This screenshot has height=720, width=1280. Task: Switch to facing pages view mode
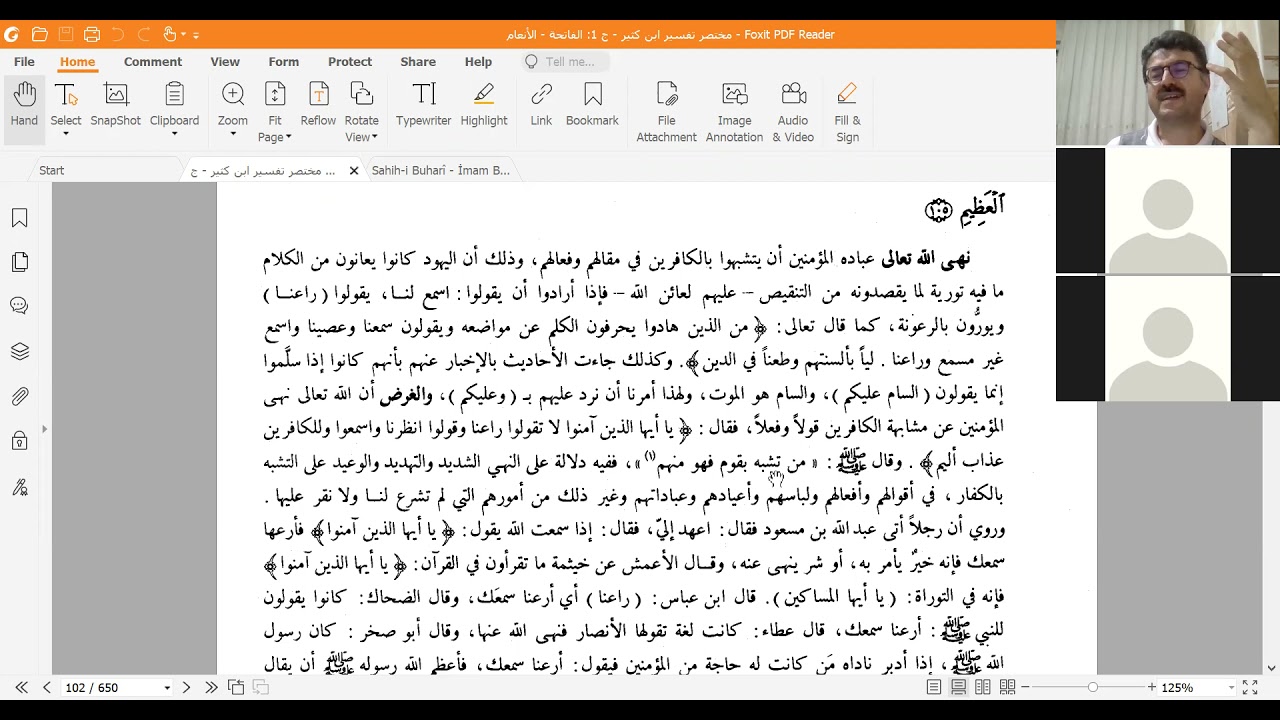pyautogui.click(x=983, y=687)
